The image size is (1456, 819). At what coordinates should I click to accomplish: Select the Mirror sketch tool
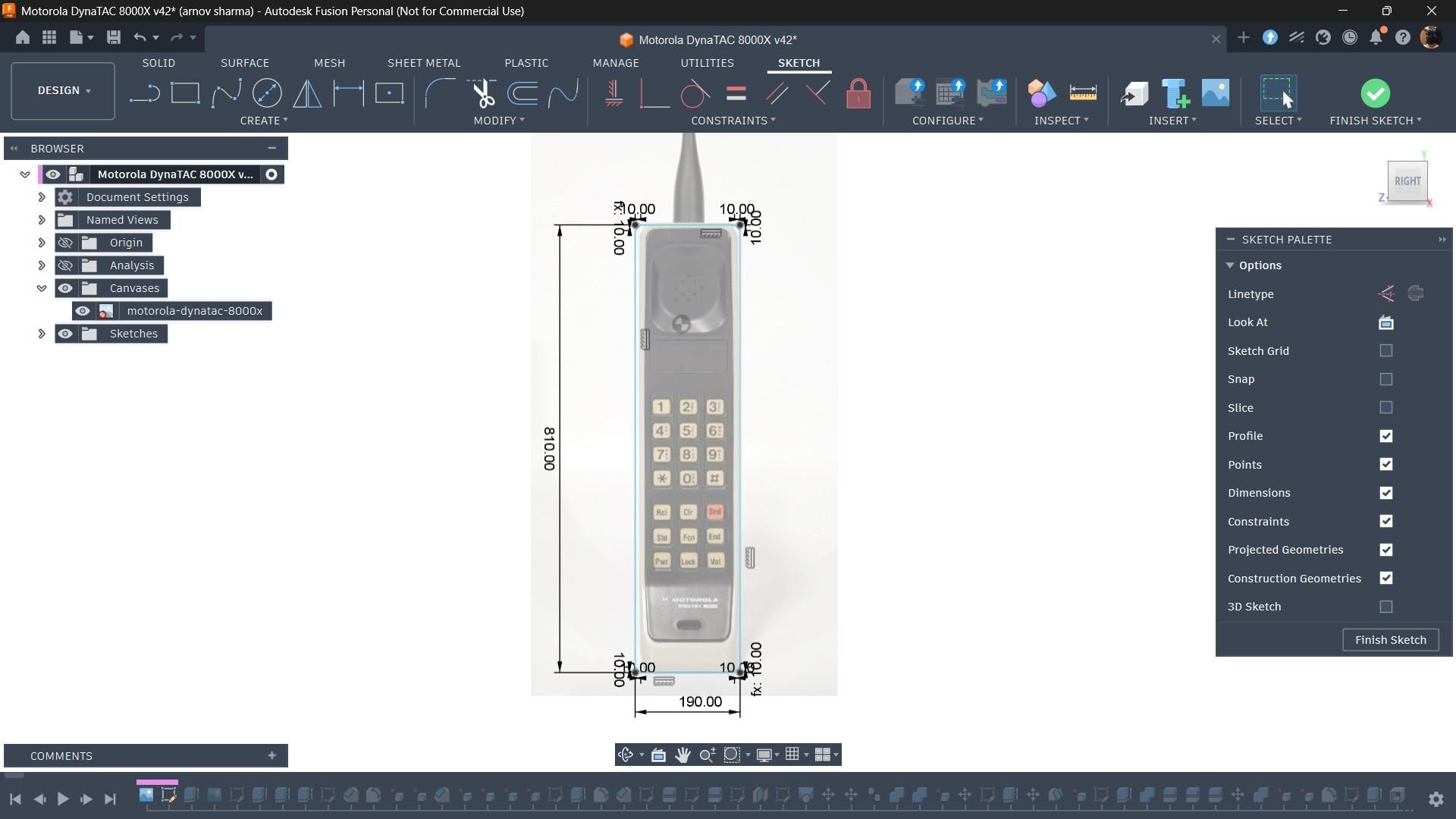pos(308,94)
